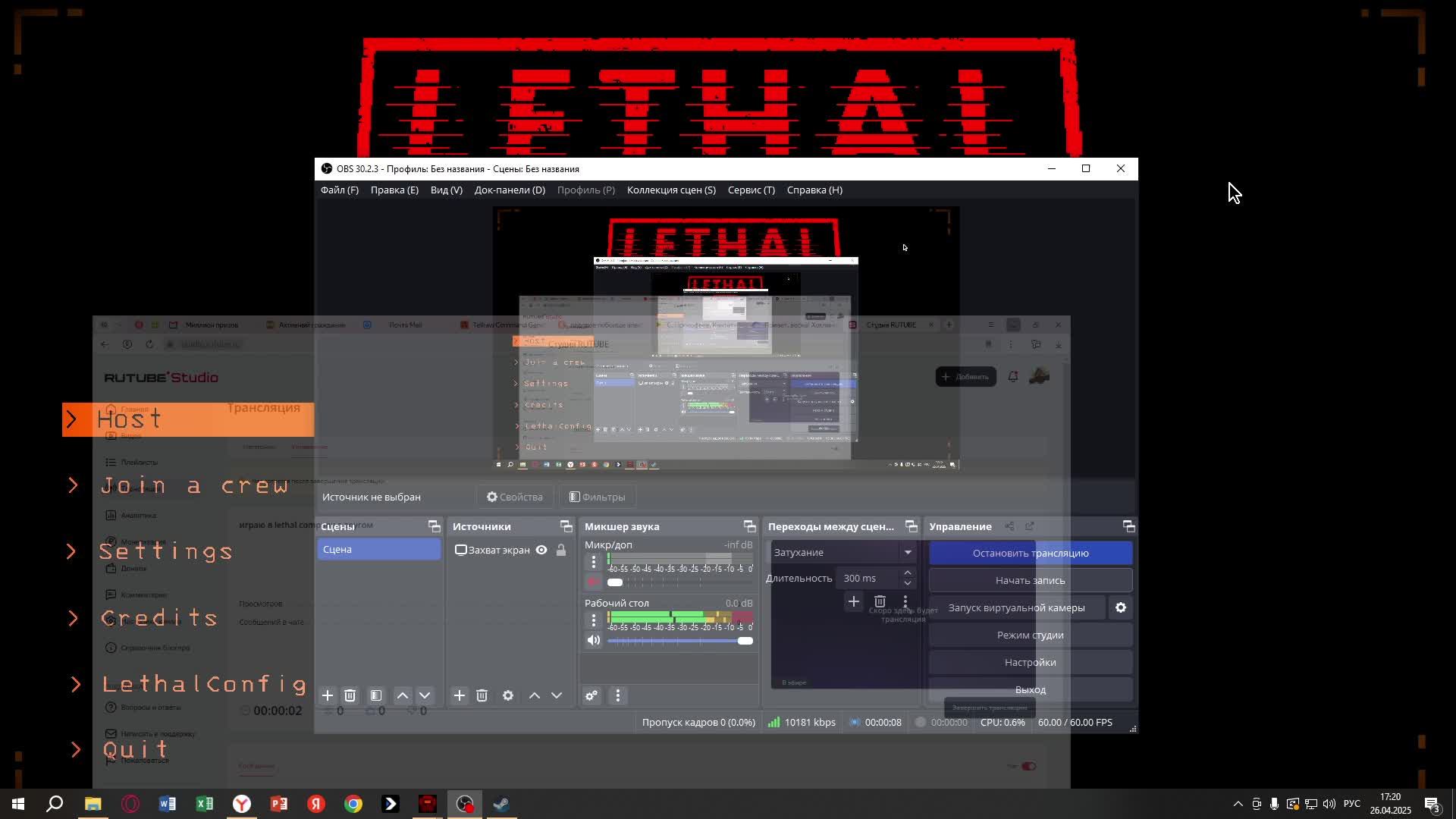
Task: Open source properties gear in Источники panel
Action: pos(508,695)
